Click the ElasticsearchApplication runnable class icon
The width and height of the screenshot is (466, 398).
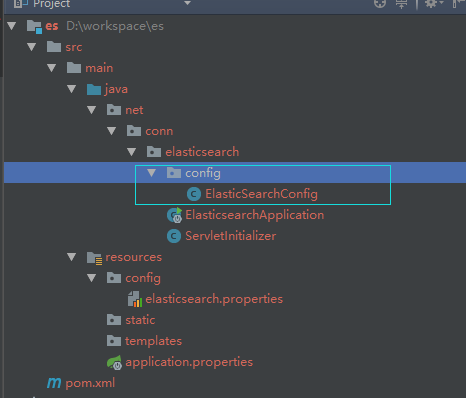174,215
